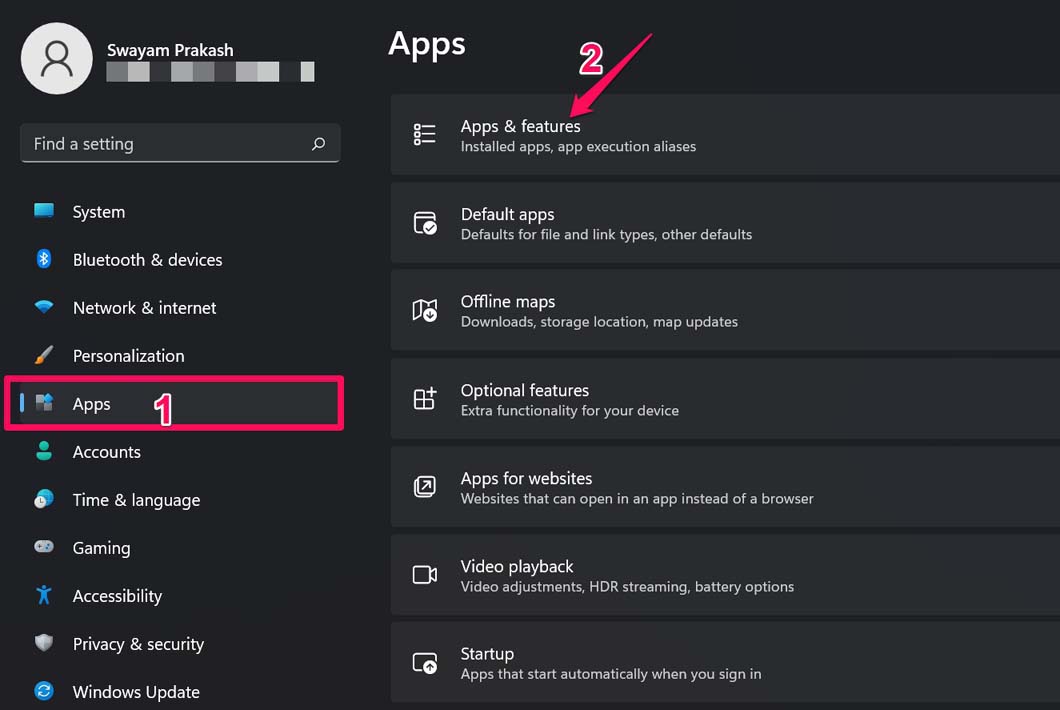The height and width of the screenshot is (710, 1060).
Task: Open Accounts settings
Action: pyautogui.click(x=107, y=452)
